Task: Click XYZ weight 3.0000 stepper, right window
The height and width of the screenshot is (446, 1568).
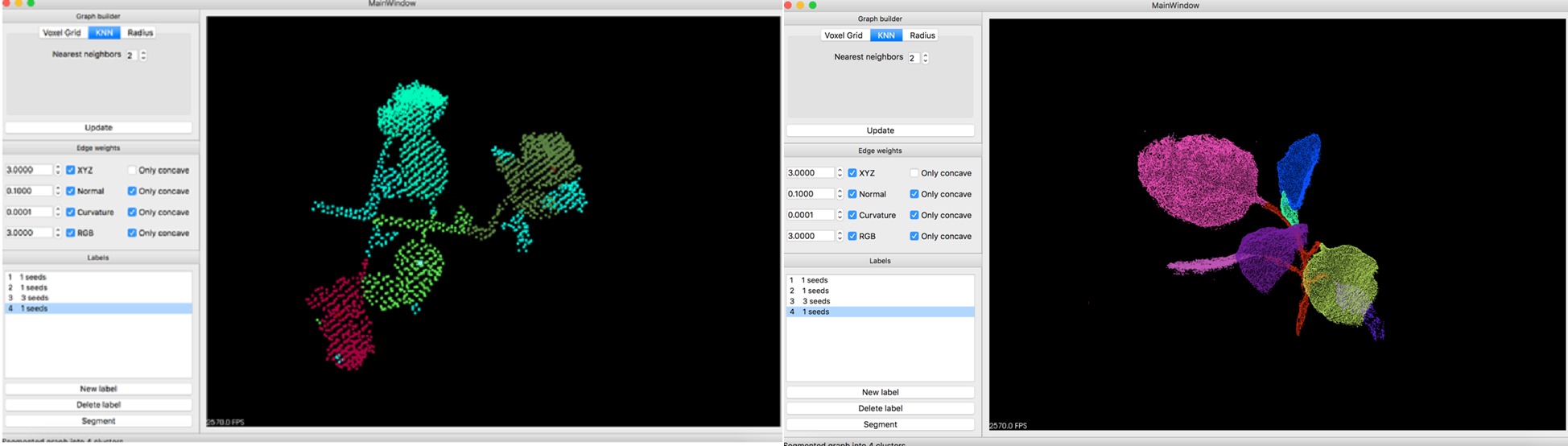Action: pyautogui.click(x=840, y=173)
